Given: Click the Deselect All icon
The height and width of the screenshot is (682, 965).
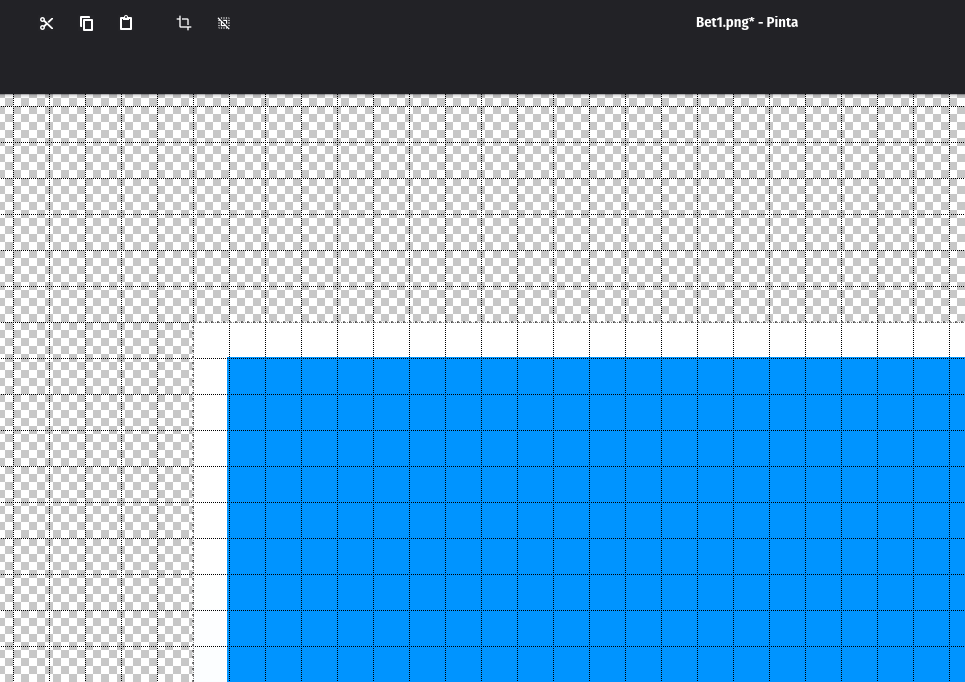Looking at the screenshot, I should pyautogui.click(x=224, y=23).
